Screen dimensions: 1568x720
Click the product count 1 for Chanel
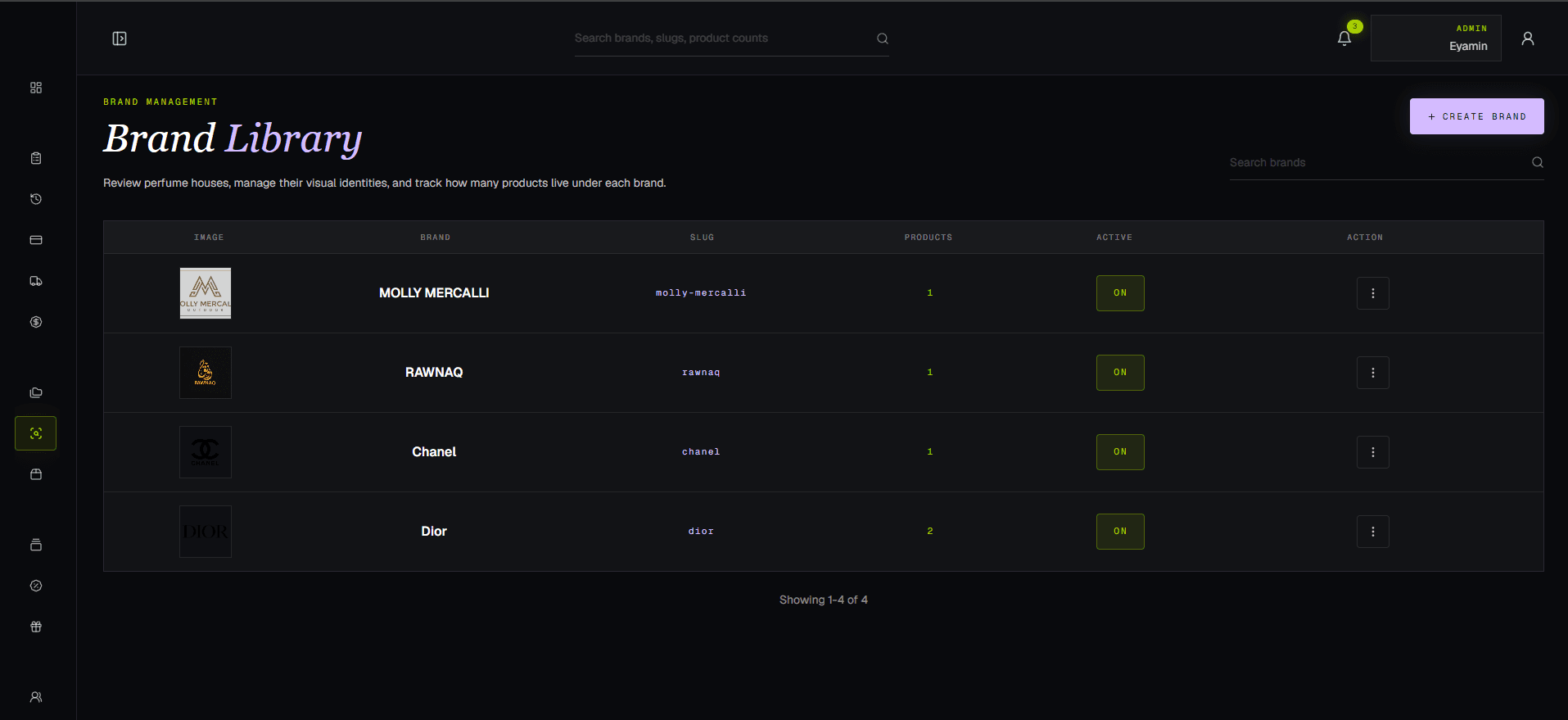point(930,452)
